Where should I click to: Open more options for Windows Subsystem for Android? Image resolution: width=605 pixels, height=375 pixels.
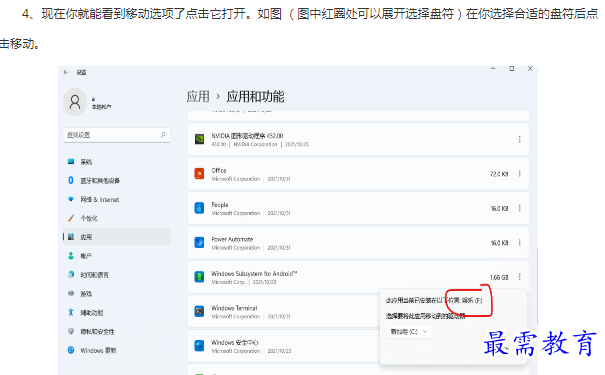(520, 277)
